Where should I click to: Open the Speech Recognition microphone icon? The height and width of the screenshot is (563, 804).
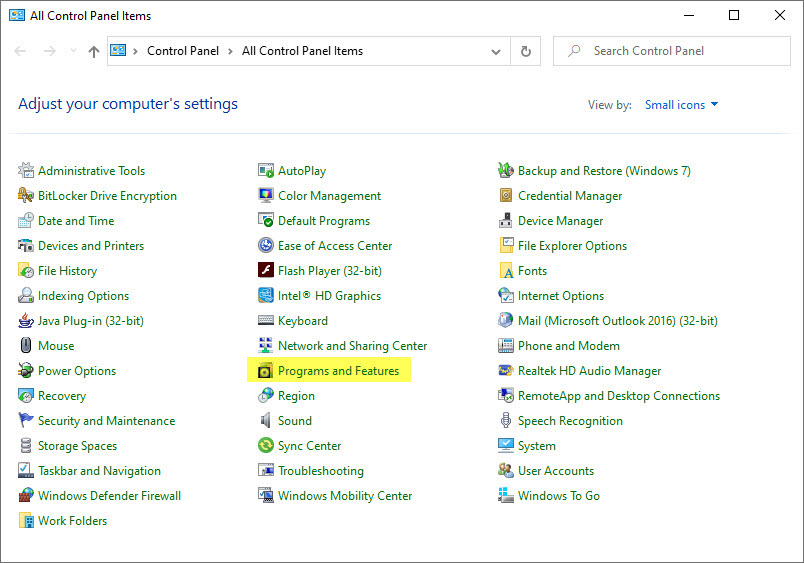coord(506,420)
